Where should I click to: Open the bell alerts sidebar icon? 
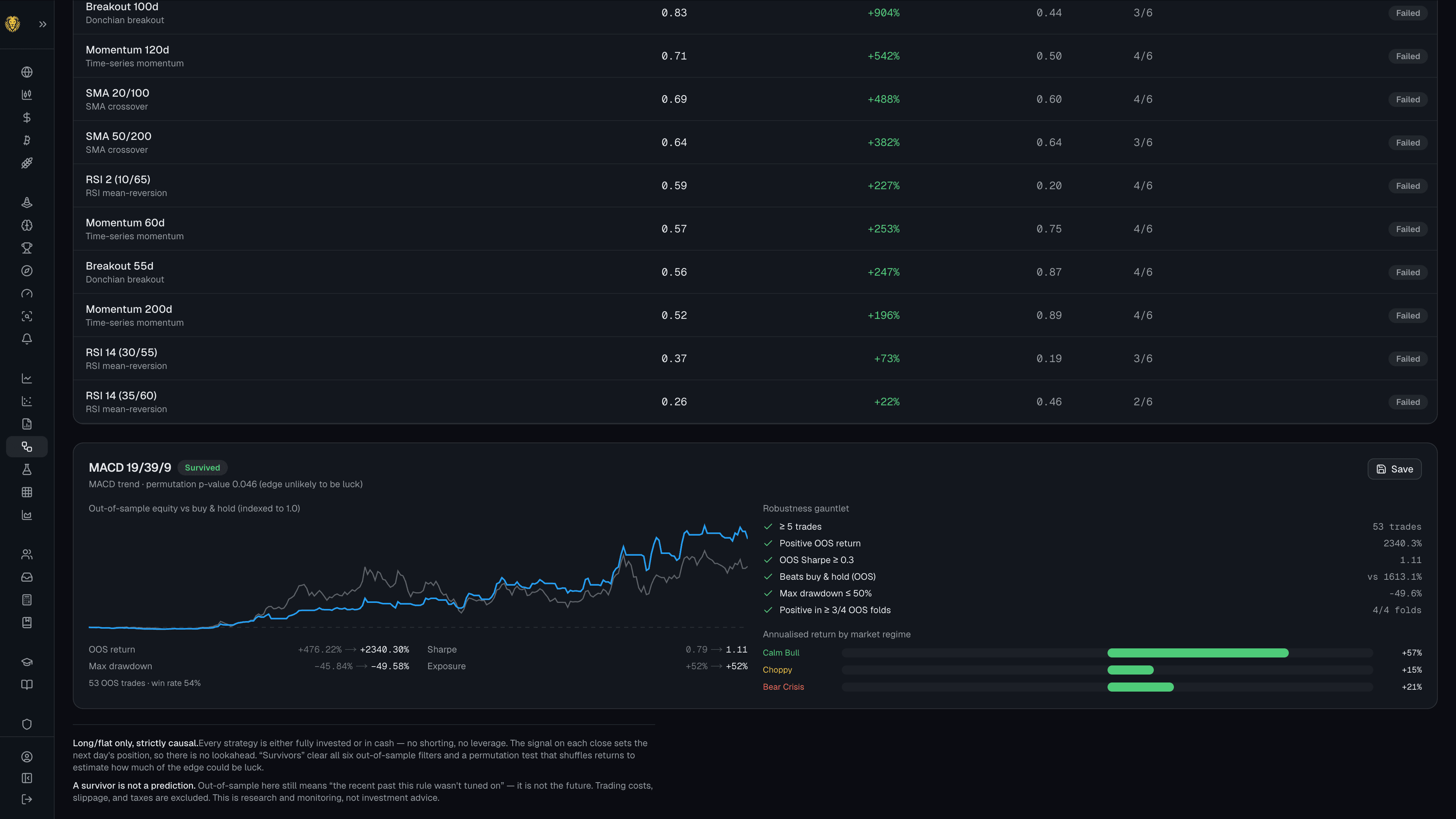[27, 339]
